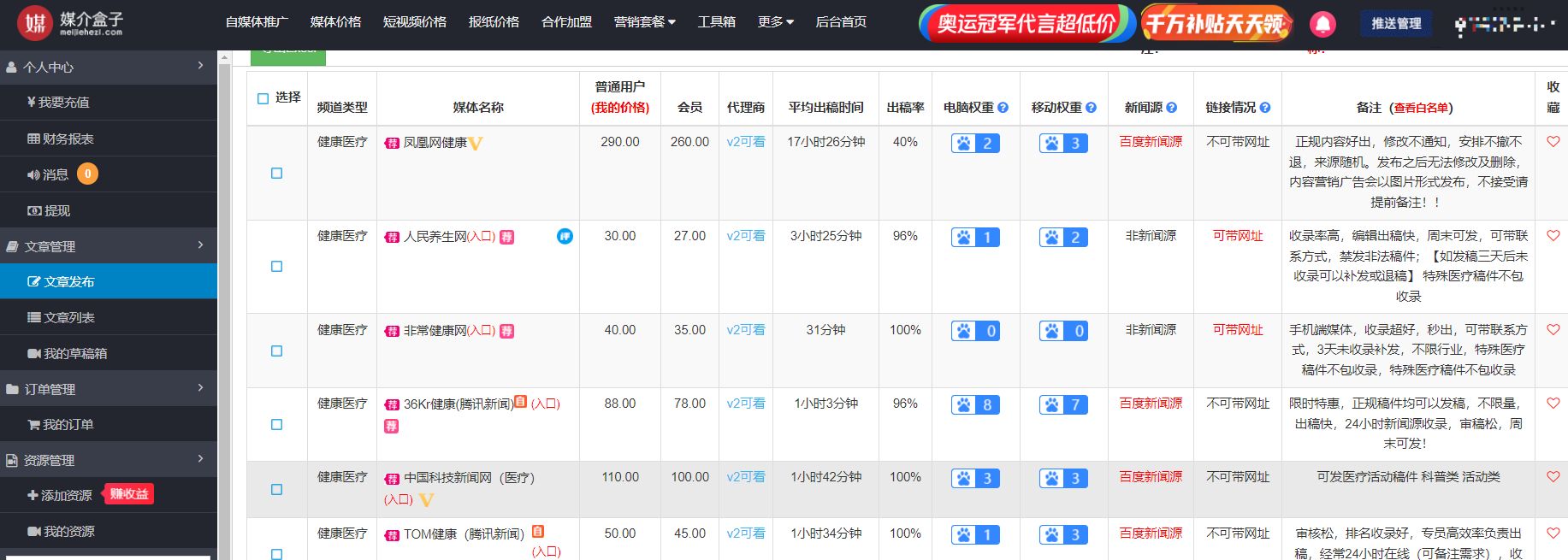Screen dimensions: 1568x560
Task: Click the 赚收益 tag beside 添加资源
Action: point(128,494)
